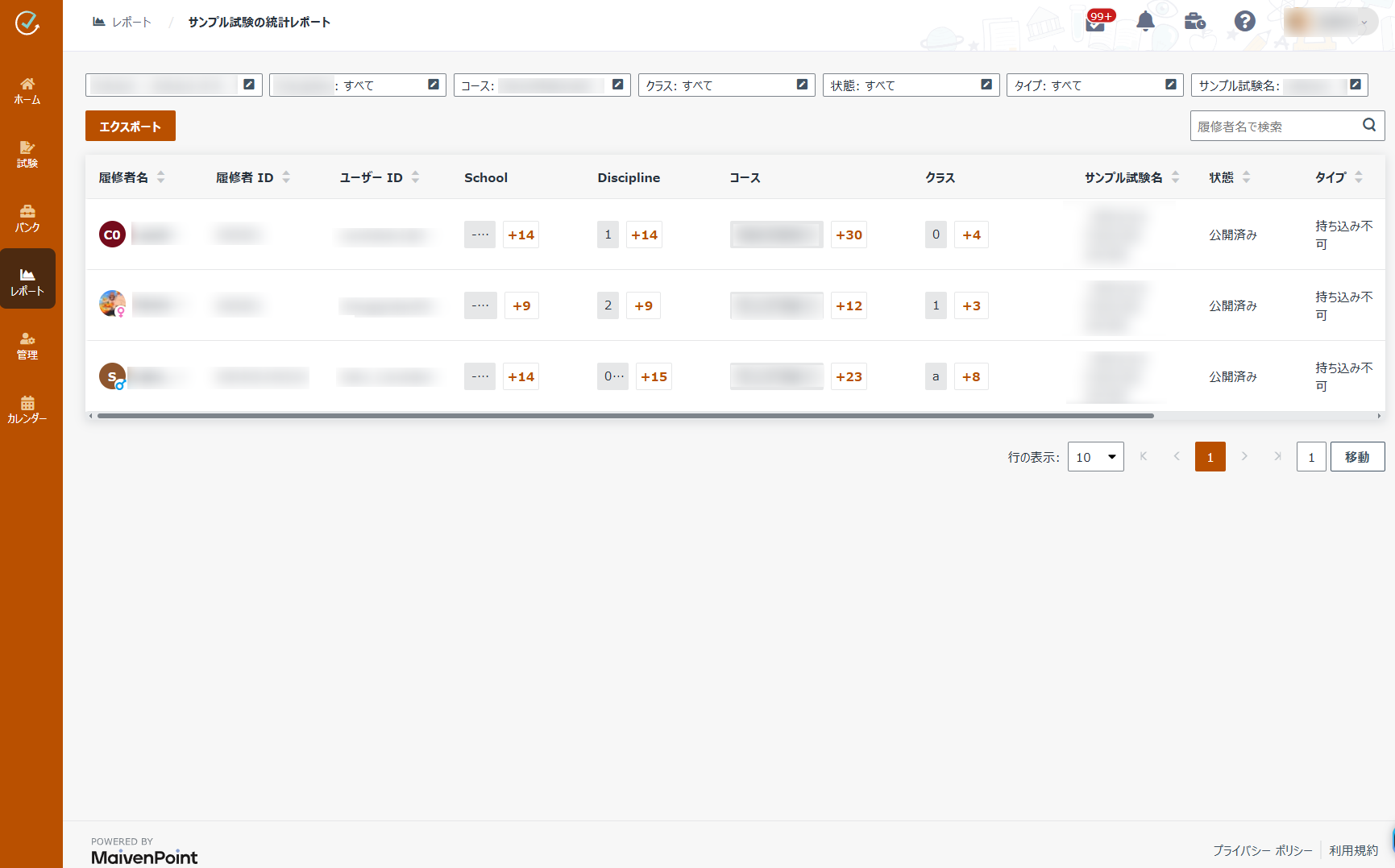Click the help question mark icon

(1244, 22)
